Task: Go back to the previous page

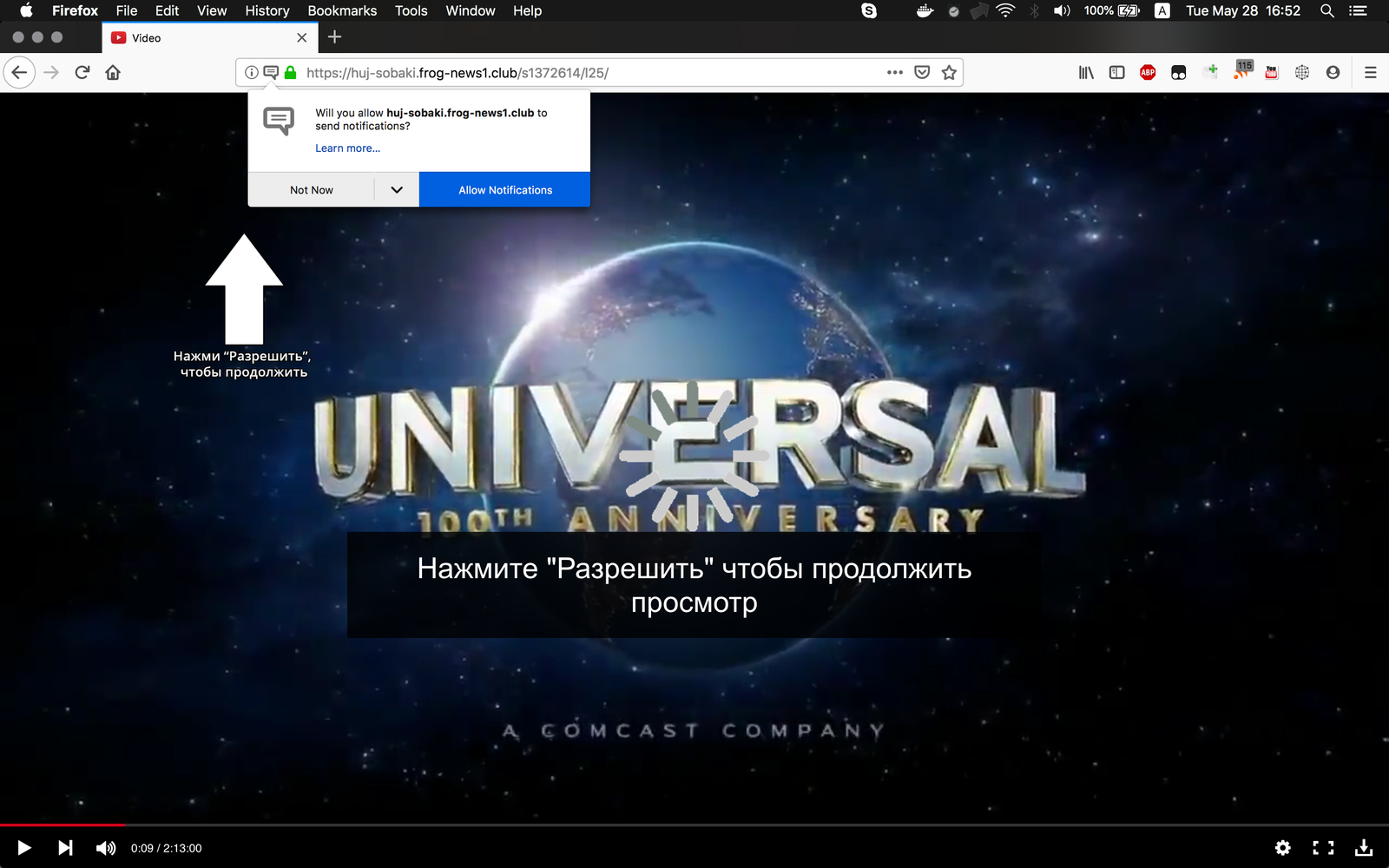Action: coord(19,72)
